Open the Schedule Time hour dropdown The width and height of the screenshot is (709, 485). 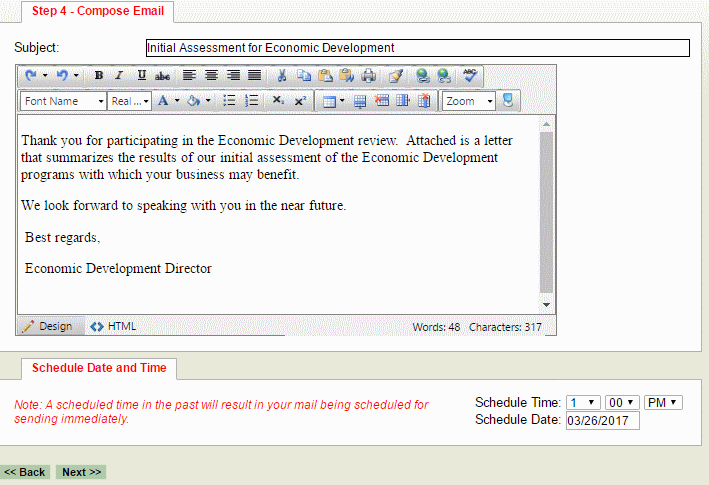583,402
